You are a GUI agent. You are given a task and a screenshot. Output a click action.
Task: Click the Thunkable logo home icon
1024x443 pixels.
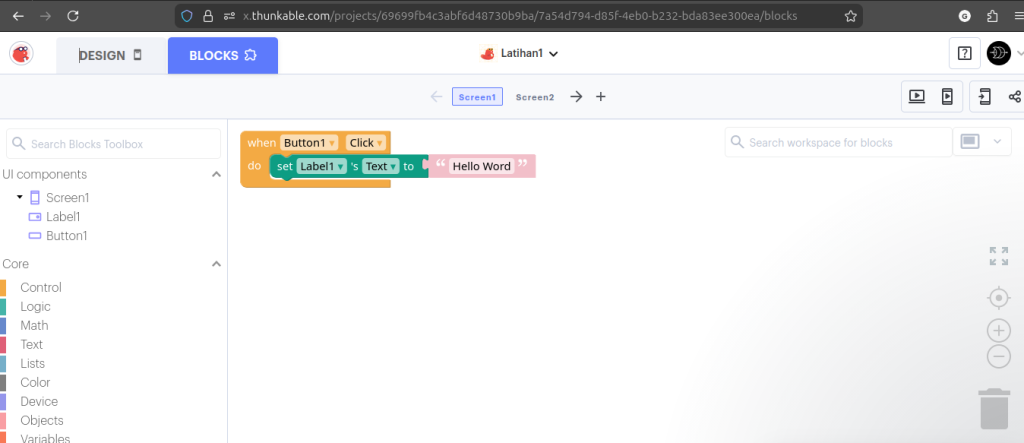tap(22, 54)
